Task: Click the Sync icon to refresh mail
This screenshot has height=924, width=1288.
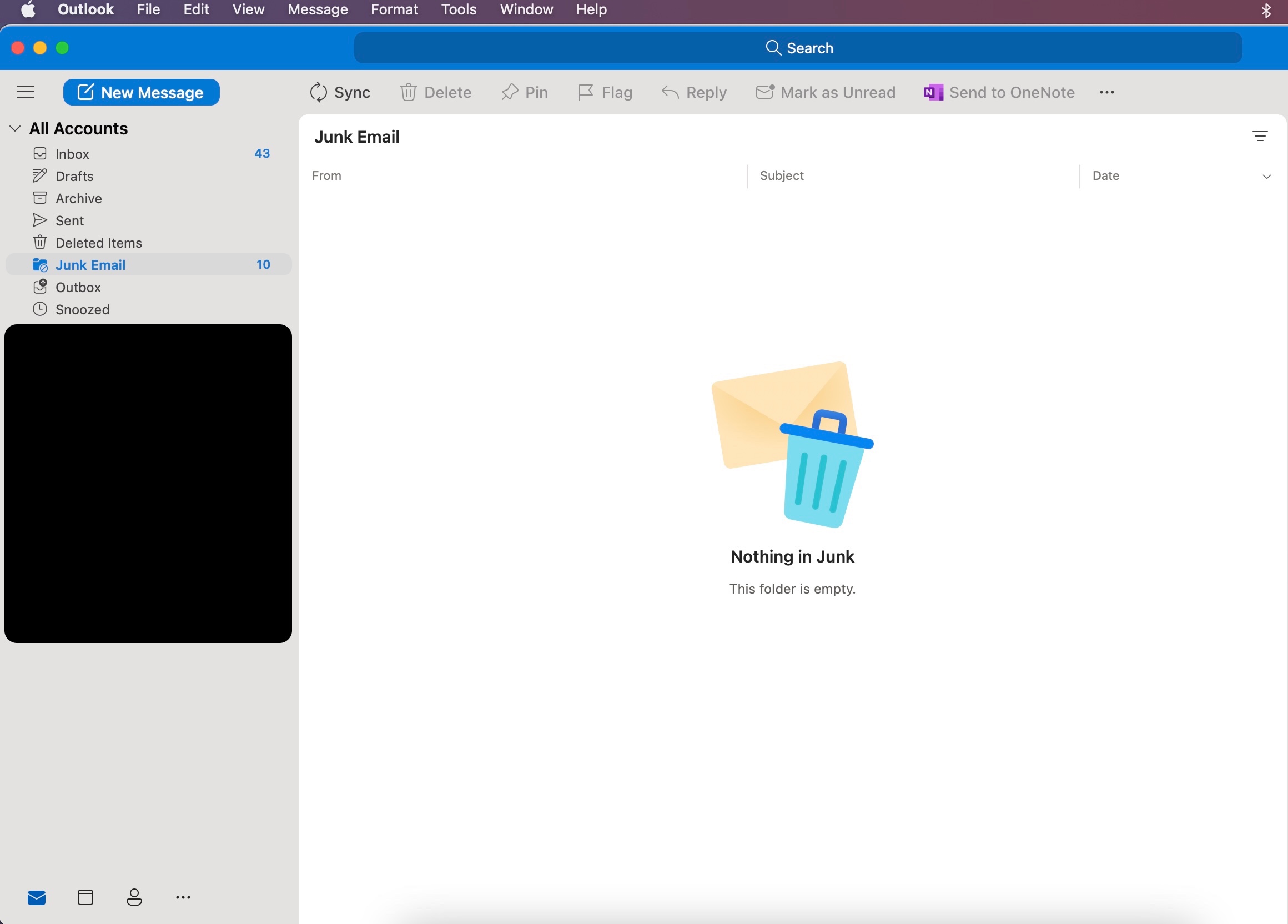Action: coord(319,92)
